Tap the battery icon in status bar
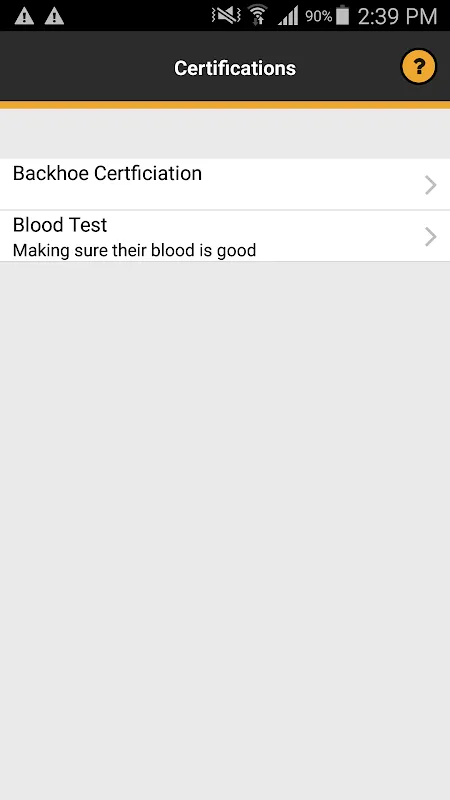 343,15
